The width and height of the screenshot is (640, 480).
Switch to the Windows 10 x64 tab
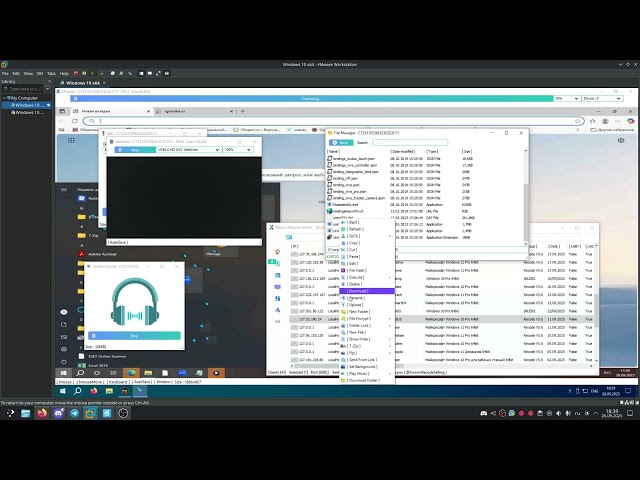click(x=83, y=83)
